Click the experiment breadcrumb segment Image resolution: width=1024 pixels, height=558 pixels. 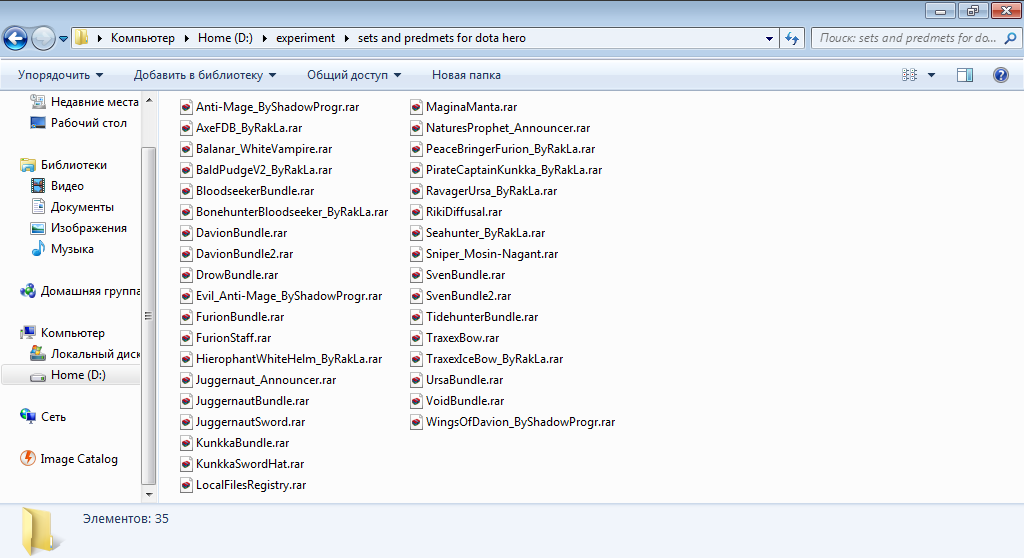305,38
